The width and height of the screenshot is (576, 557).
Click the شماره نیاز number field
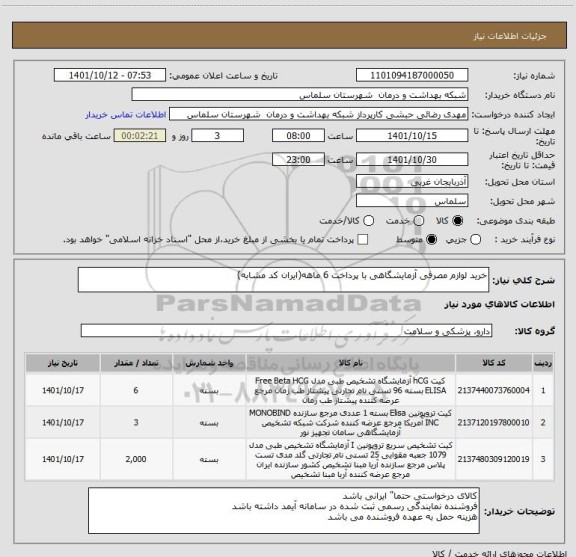(412, 75)
